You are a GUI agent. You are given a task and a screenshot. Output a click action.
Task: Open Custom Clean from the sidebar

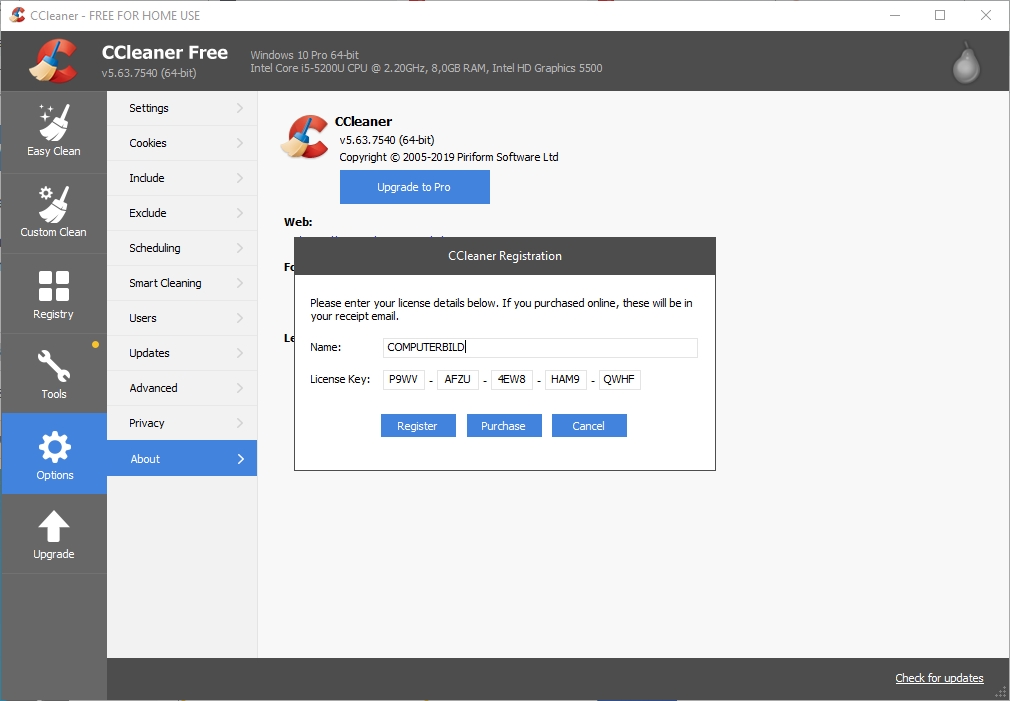tap(53, 203)
